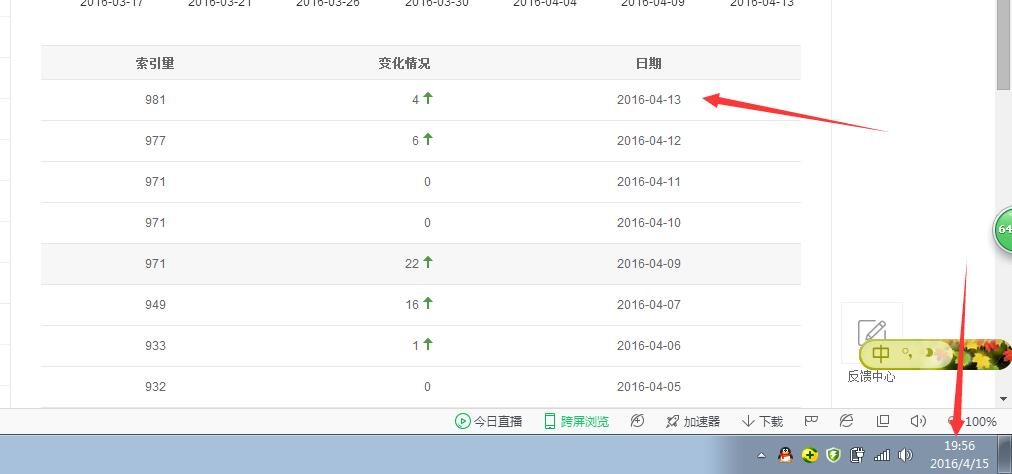This screenshot has height=474, width=1012.
Task: Select the date 2016-04-06 cell
Action: pos(649,345)
